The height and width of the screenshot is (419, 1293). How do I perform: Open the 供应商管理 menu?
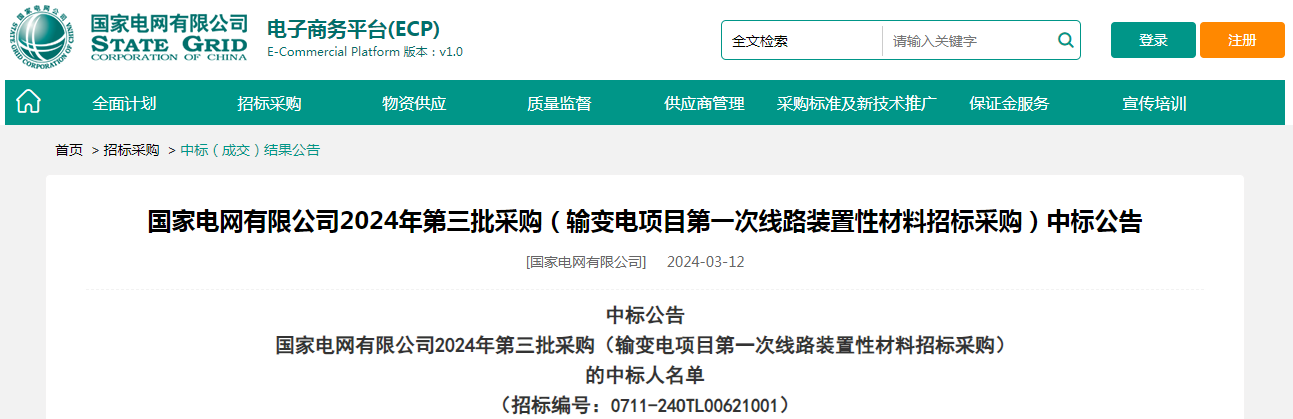pyautogui.click(x=704, y=103)
